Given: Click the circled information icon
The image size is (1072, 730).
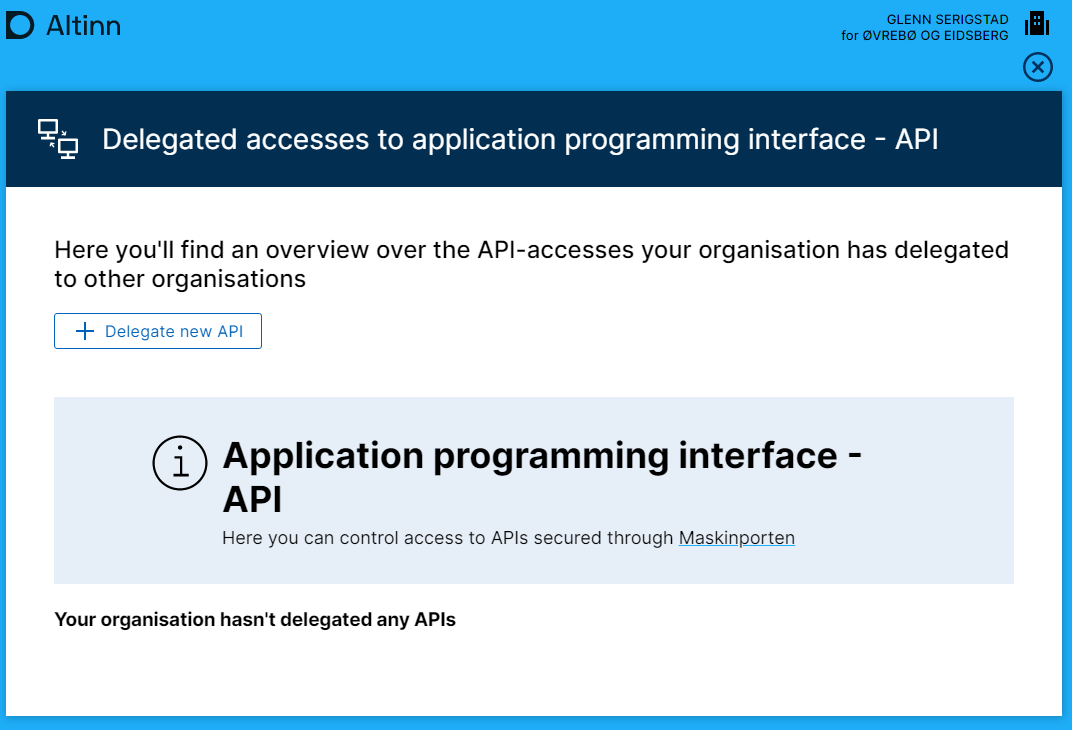Looking at the screenshot, I should [180, 464].
